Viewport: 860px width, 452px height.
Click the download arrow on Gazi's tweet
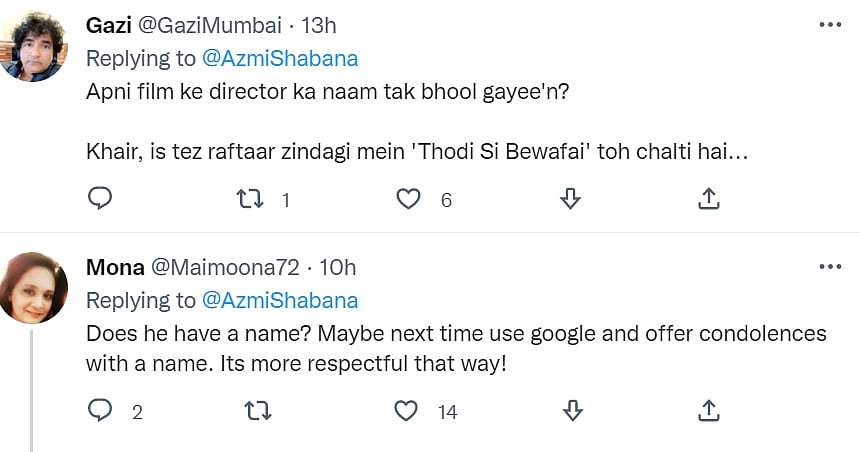(570, 199)
